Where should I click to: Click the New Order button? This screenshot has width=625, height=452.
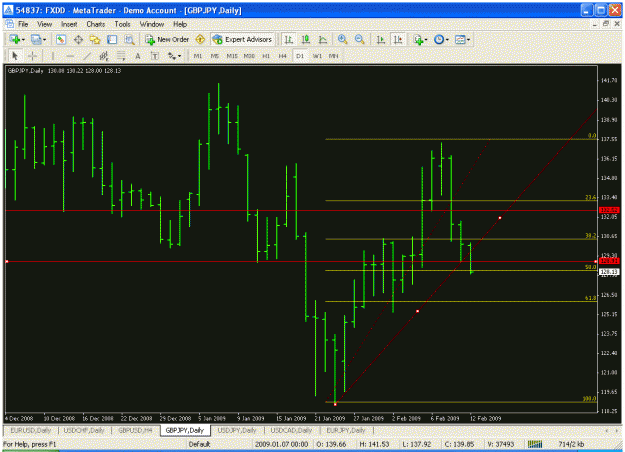(167, 39)
